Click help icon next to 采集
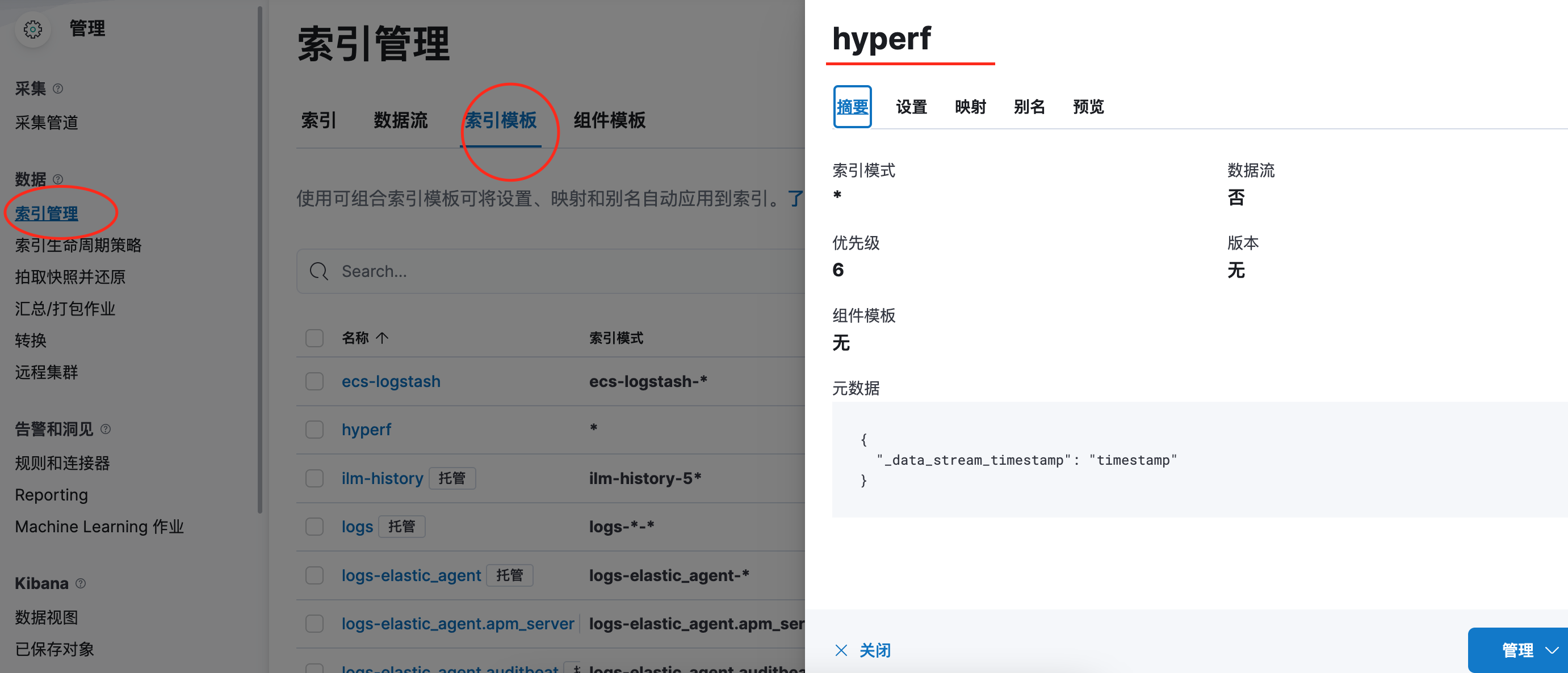The image size is (1568, 673). coord(58,89)
